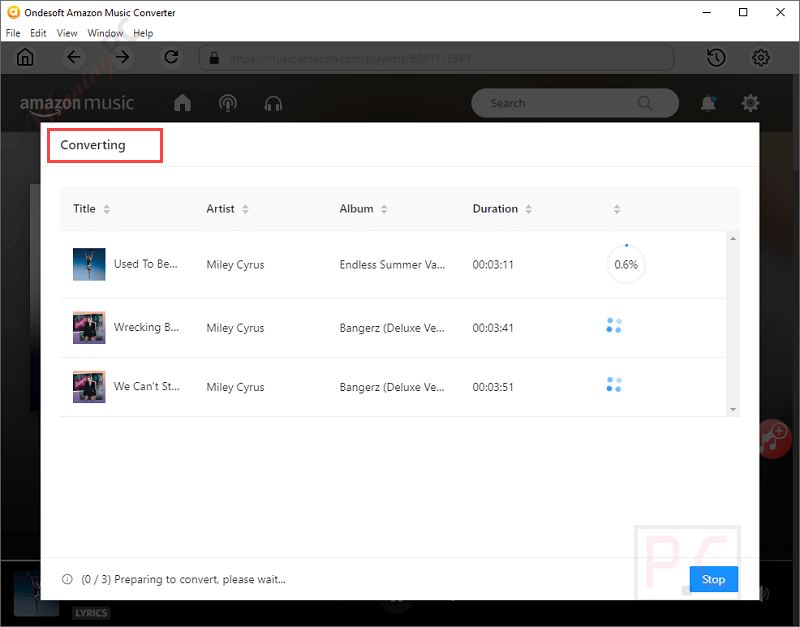The height and width of the screenshot is (627, 800).
Task: Click Miley Cyrus in the We Can't Stop row
Action: click(x=235, y=387)
